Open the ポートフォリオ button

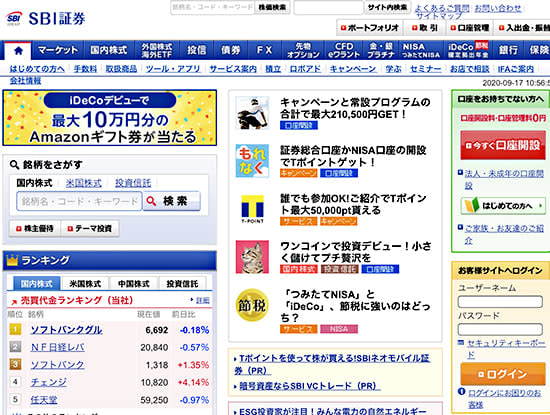click(370, 28)
